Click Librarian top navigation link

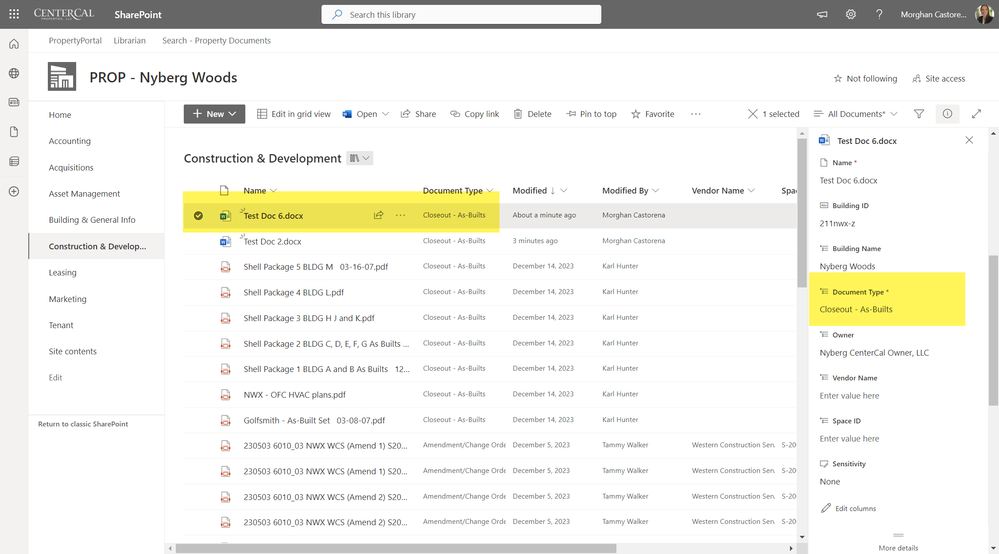(129, 40)
